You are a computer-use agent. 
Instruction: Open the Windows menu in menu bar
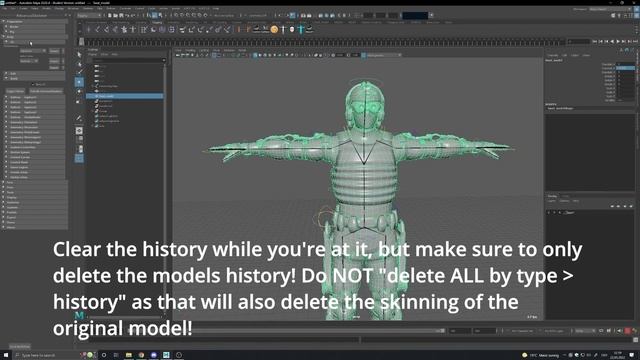click(x=73, y=8)
